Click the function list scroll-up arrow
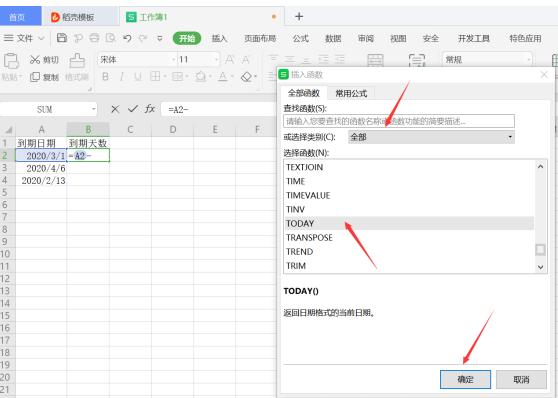Viewport: 558px width, 398px height. pyautogui.click(x=540, y=166)
